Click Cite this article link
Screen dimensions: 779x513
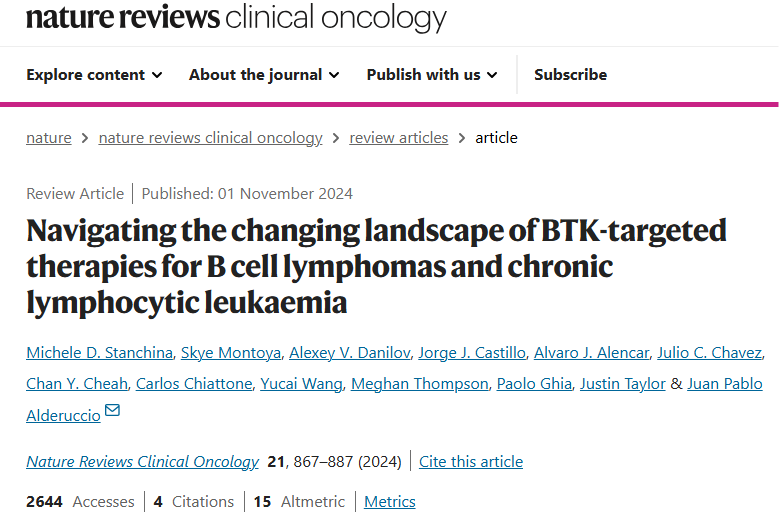(471, 461)
